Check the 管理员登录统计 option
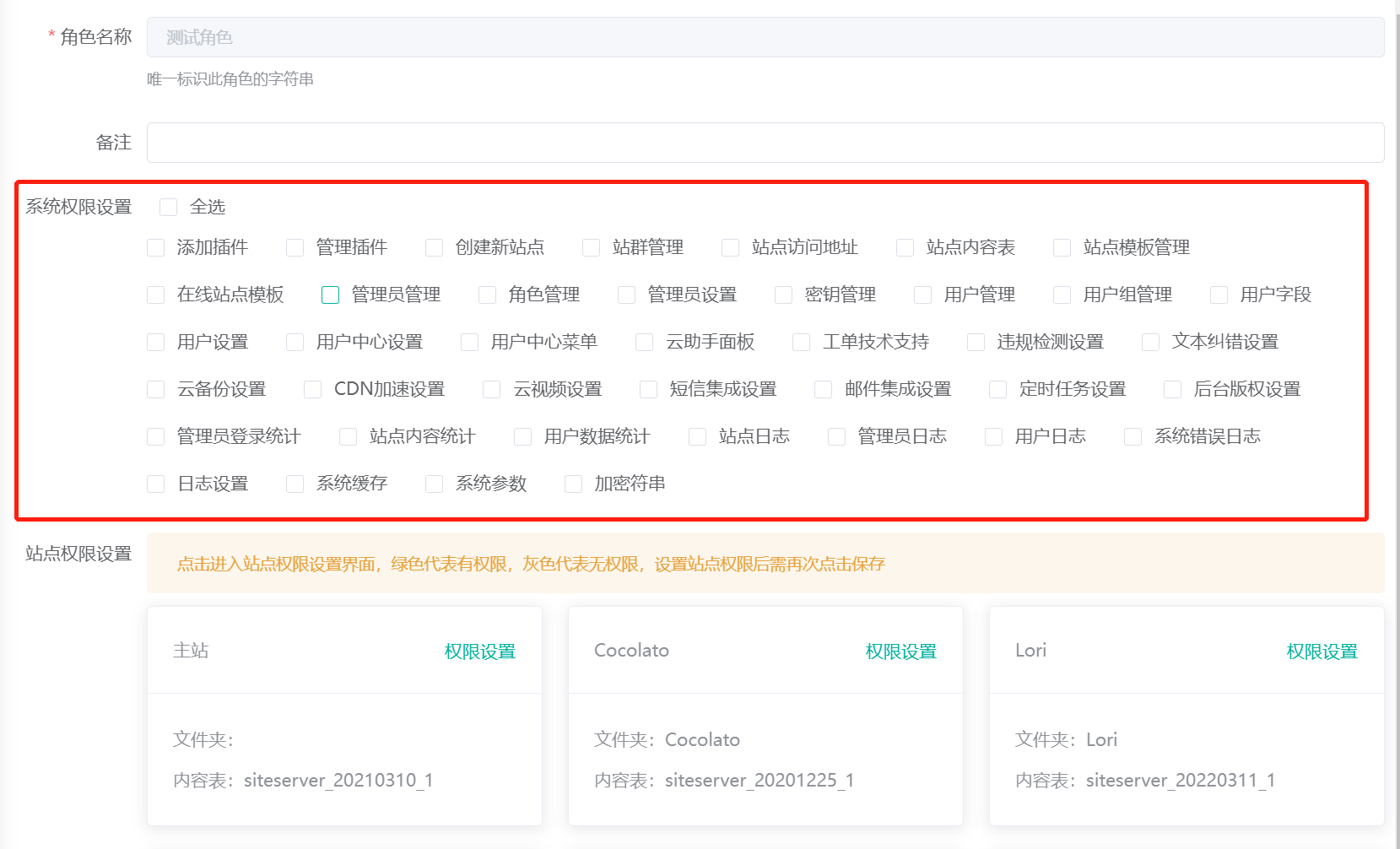The height and width of the screenshot is (849, 1400). coord(156,436)
